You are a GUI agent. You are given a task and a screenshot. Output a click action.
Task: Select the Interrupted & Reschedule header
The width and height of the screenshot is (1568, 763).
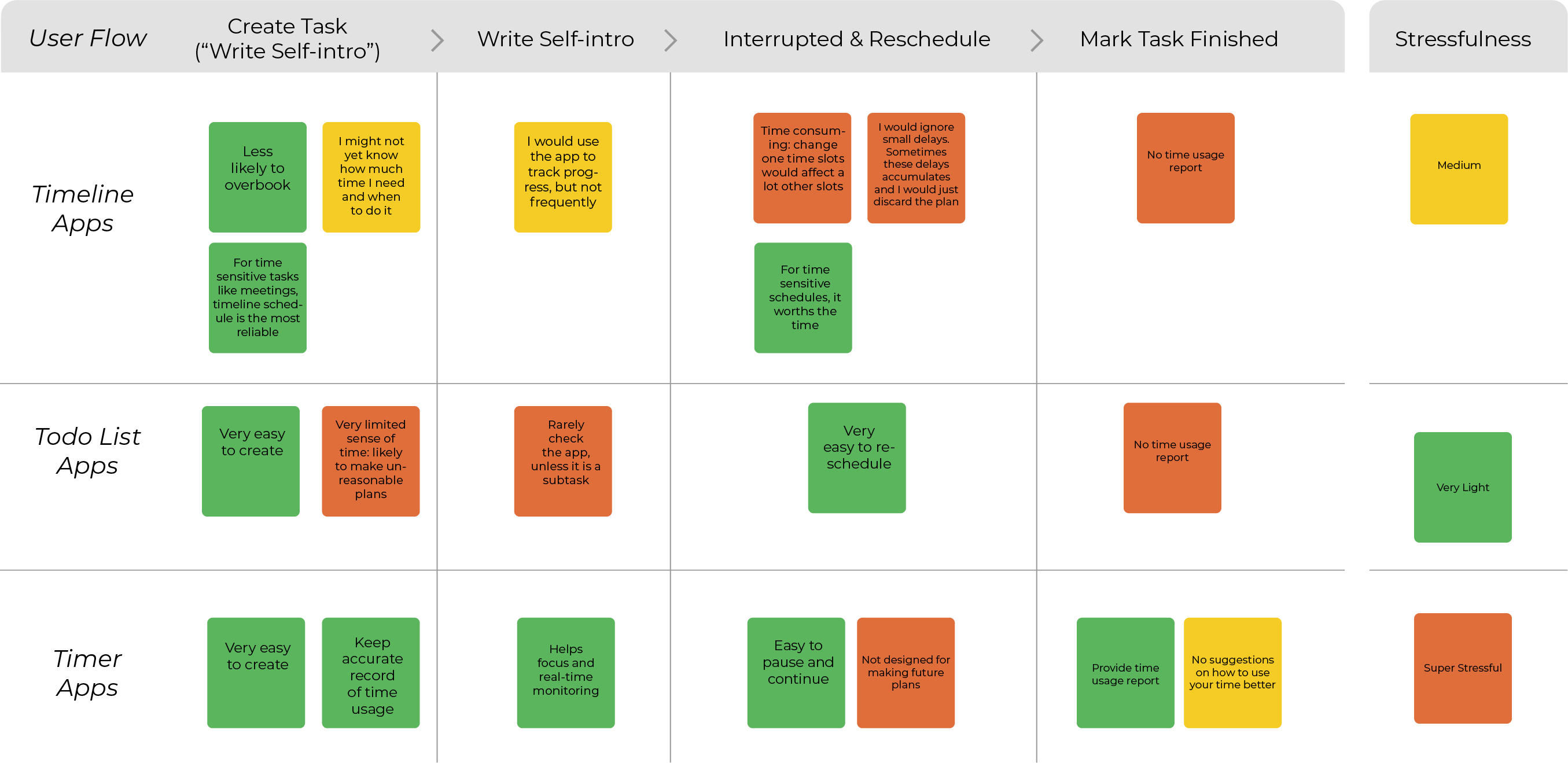pos(856,39)
